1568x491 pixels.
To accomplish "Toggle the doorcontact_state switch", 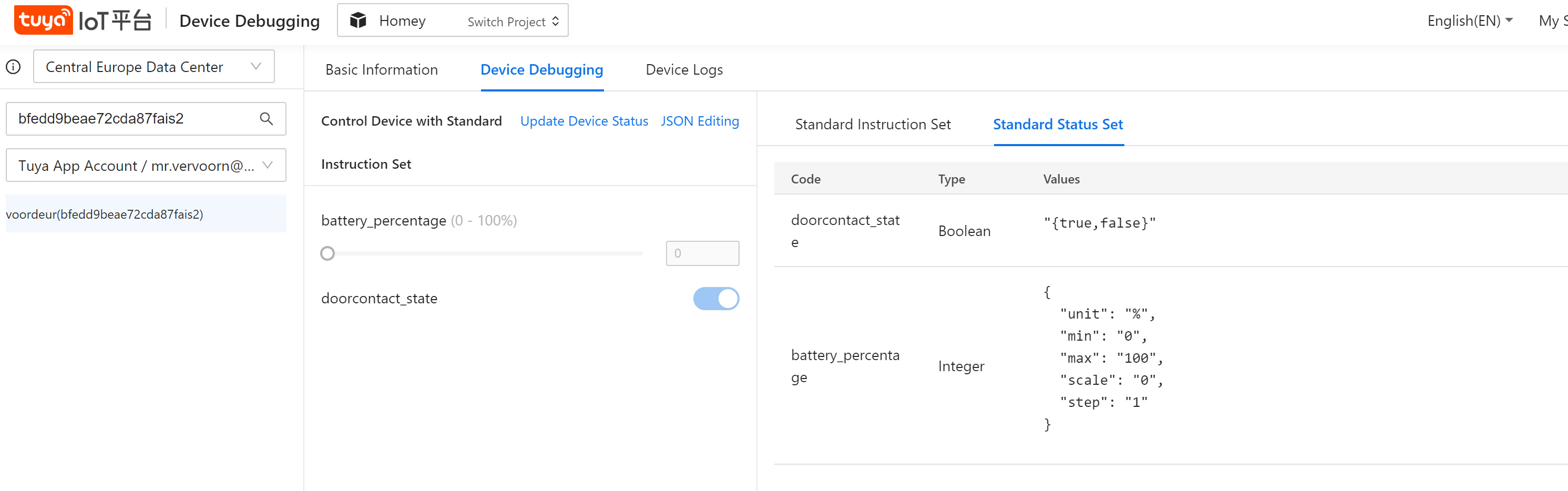I will (716, 299).
